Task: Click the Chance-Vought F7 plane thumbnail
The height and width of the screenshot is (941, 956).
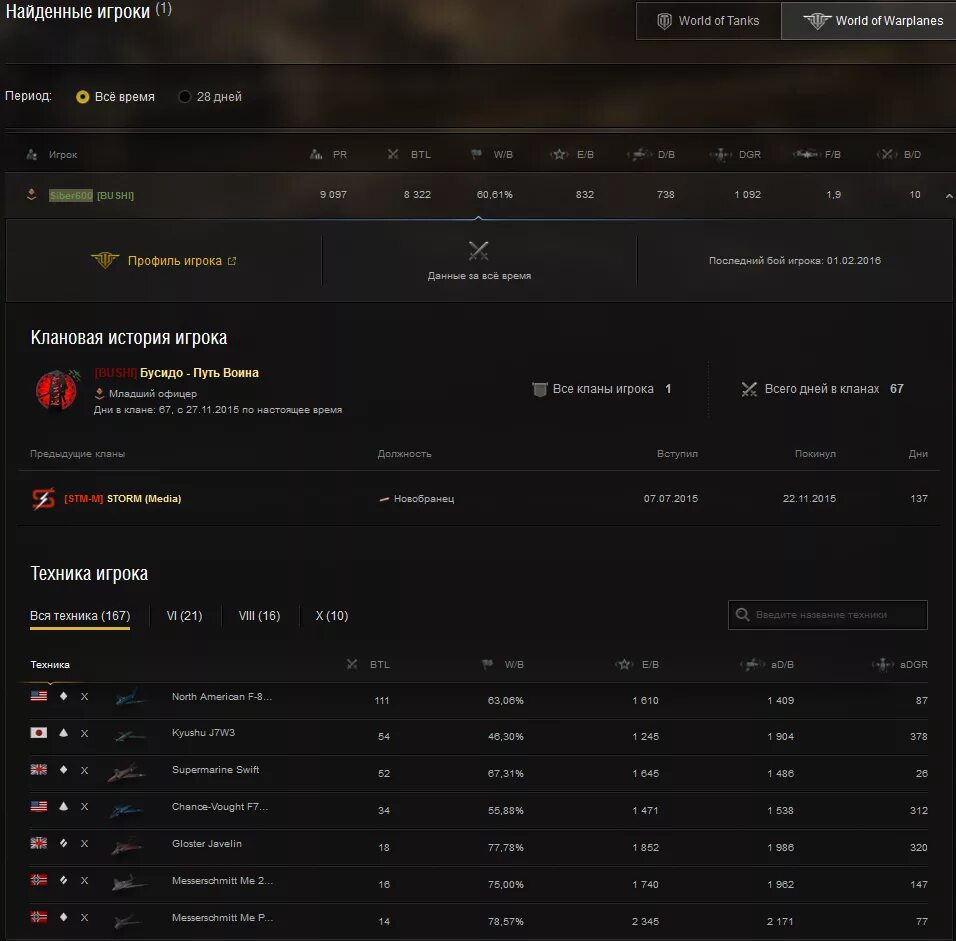Action: pyautogui.click(x=127, y=810)
